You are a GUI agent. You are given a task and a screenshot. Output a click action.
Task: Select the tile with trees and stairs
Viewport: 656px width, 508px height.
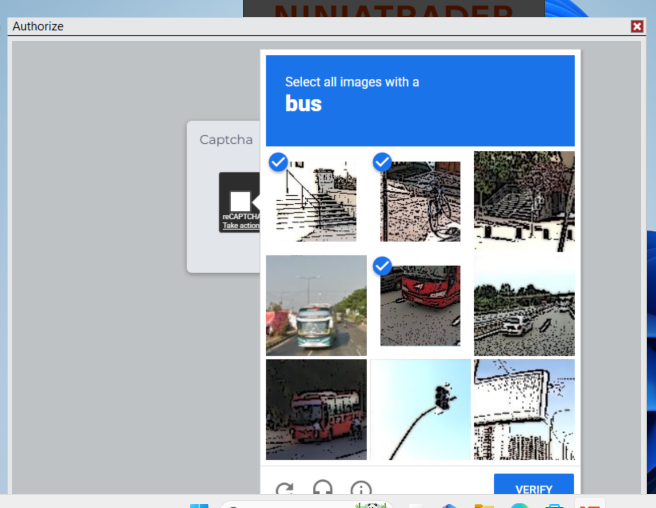coord(524,201)
